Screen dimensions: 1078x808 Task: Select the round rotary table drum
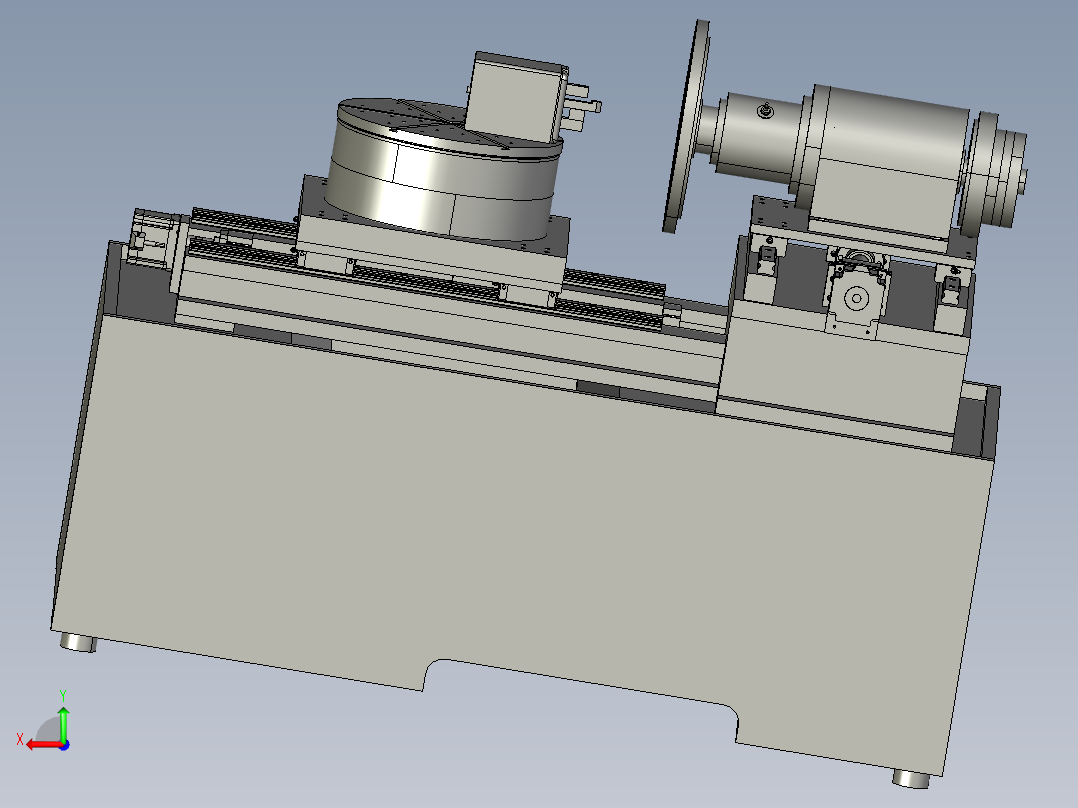coord(440,182)
